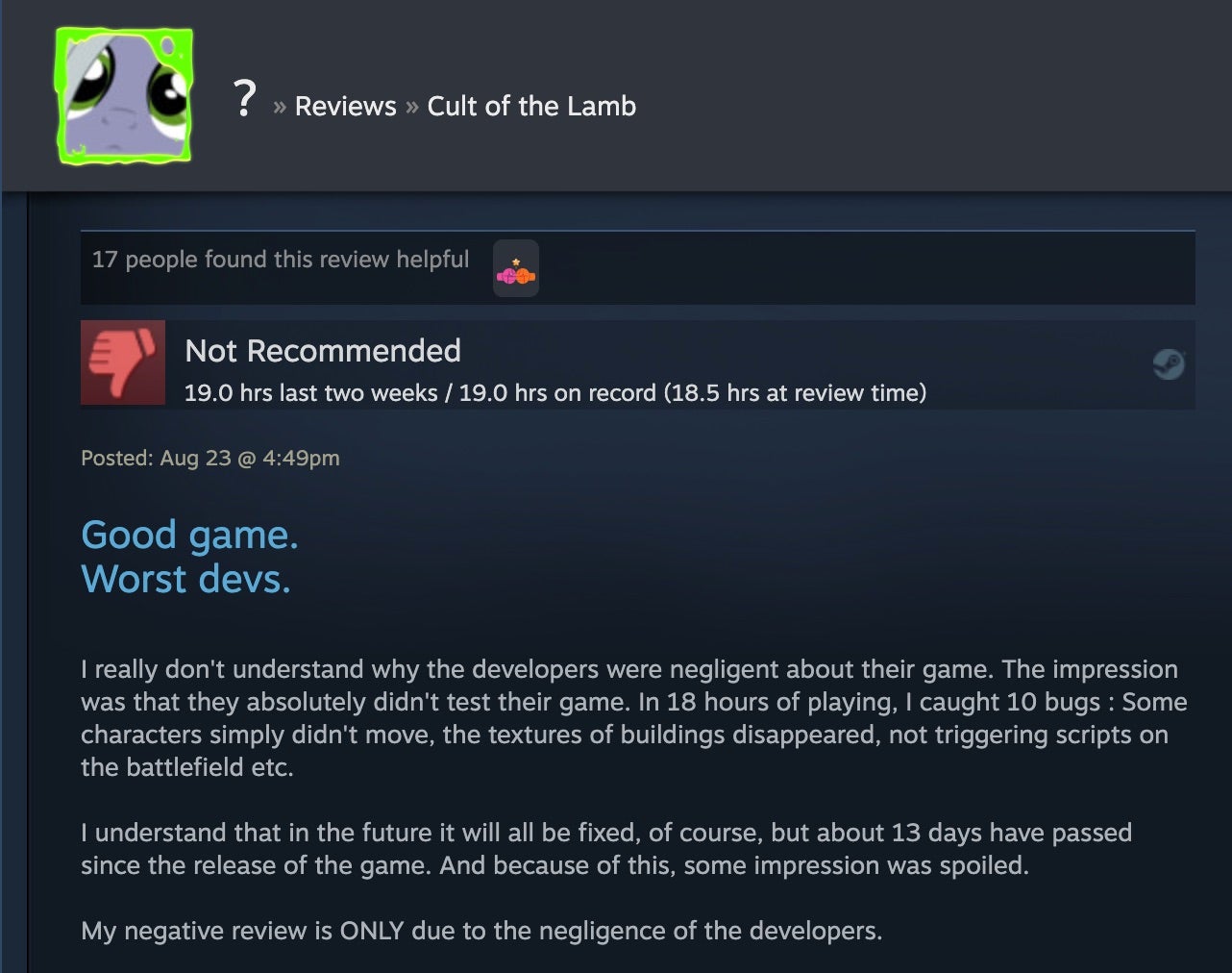This screenshot has height=973, width=1232.
Task: Select the "?" username next to the avatar
Action: tap(245, 101)
